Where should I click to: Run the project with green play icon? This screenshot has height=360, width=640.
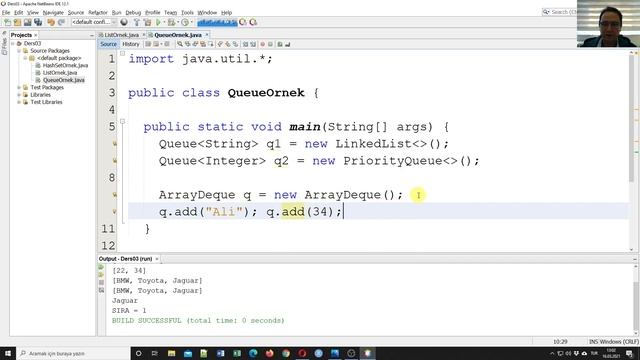158,22
